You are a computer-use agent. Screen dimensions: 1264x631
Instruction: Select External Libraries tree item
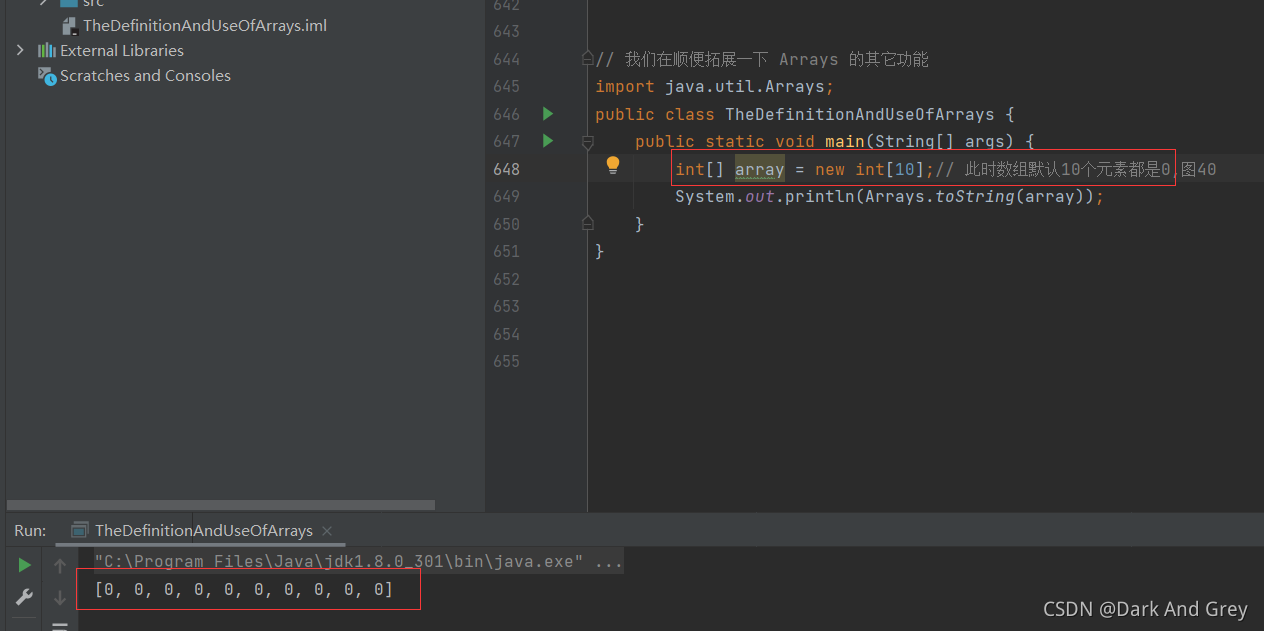pyautogui.click(x=122, y=50)
